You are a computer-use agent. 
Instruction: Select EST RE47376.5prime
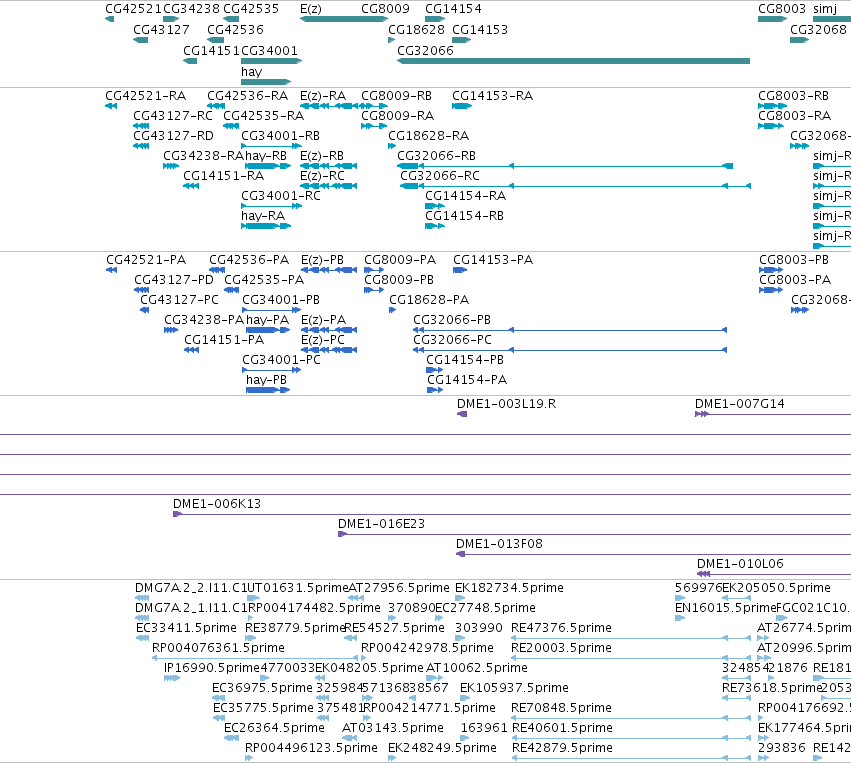tap(561, 628)
